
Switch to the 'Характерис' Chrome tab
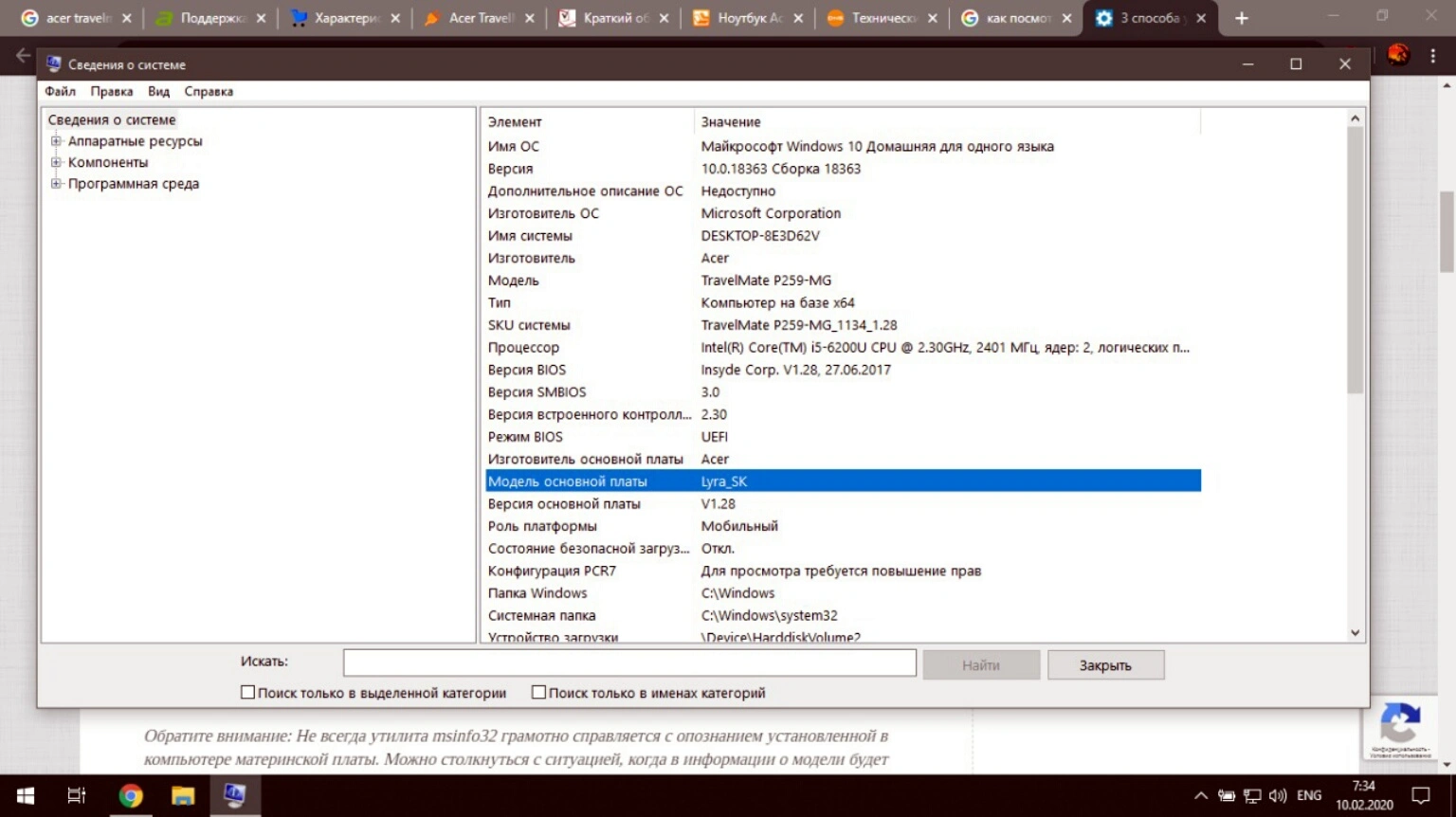[x=345, y=18]
